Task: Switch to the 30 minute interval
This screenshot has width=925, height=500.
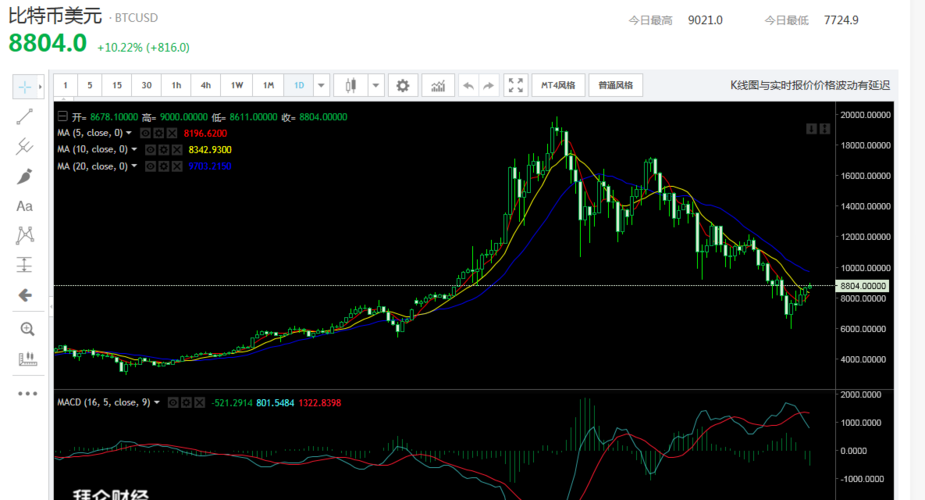Action: click(146, 85)
